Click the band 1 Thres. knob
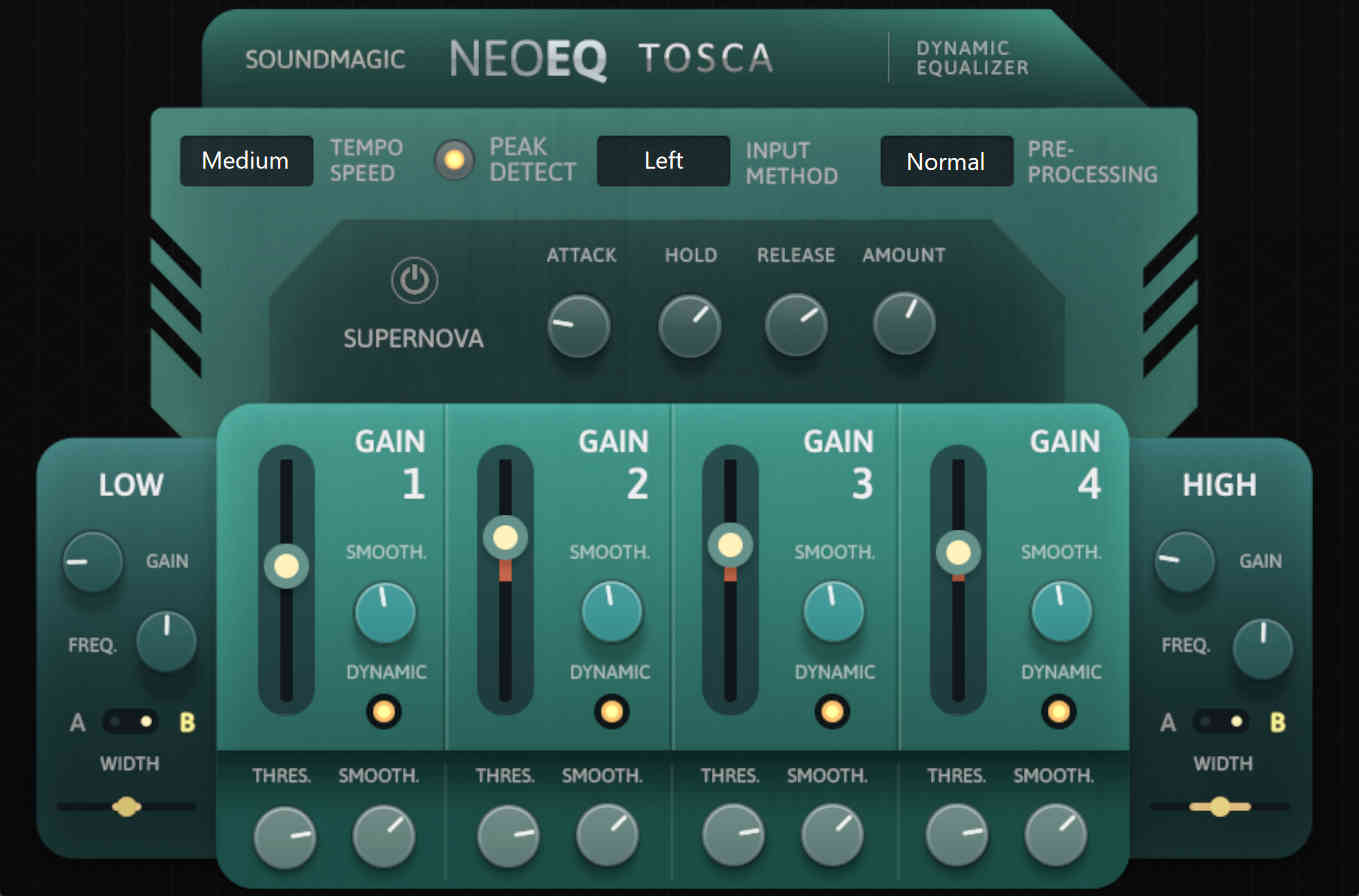Image resolution: width=1359 pixels, height=896 pixels. 285,836
